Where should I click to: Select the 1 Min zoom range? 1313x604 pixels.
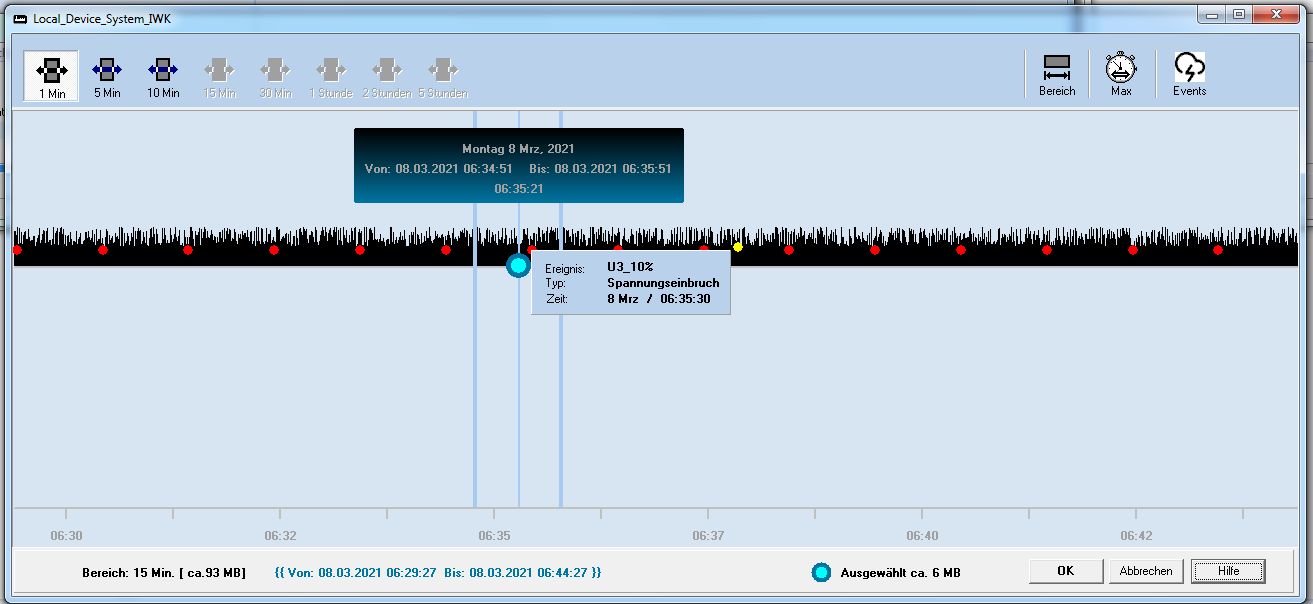[x=52, y=76]
